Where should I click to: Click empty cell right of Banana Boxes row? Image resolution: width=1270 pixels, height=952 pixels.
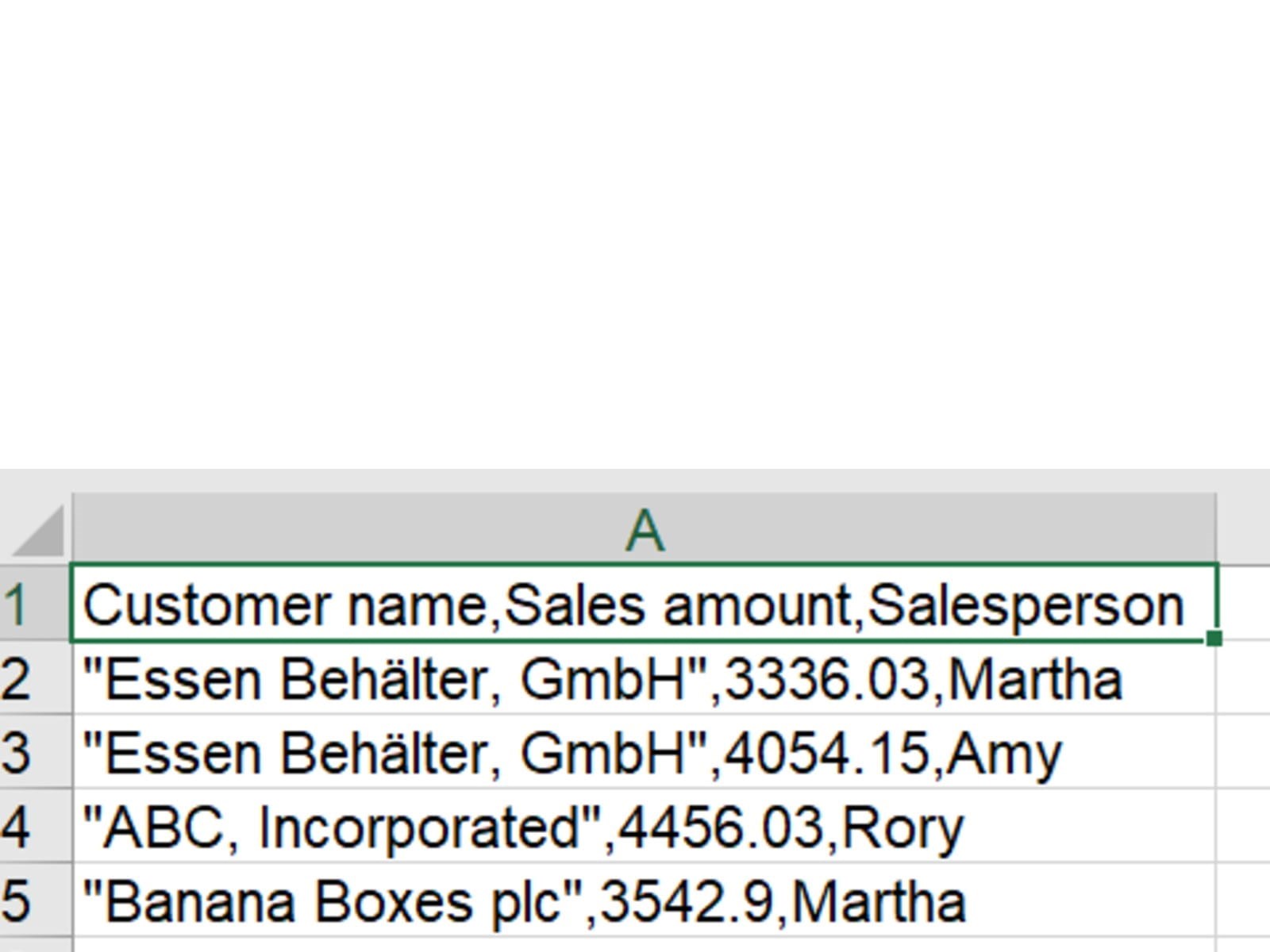[x=1245, y=901]
